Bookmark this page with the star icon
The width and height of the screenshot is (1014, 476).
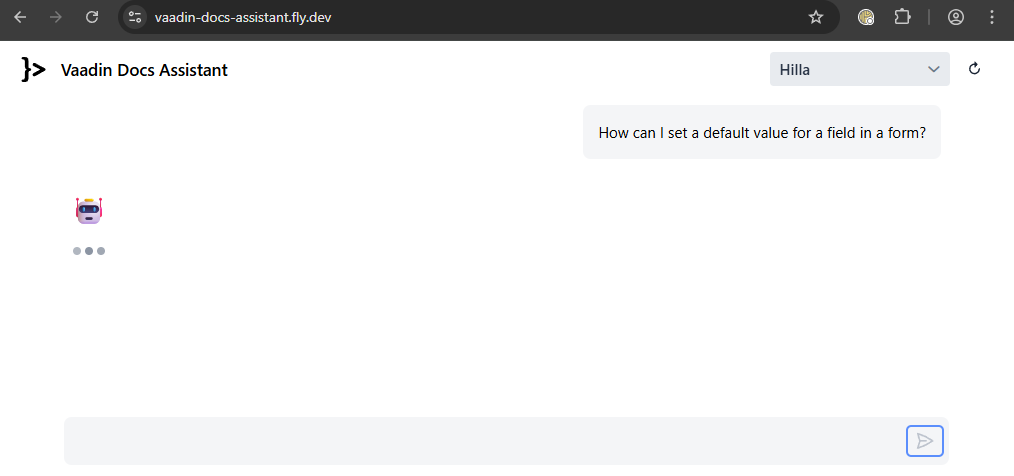[x=816, y=17]
